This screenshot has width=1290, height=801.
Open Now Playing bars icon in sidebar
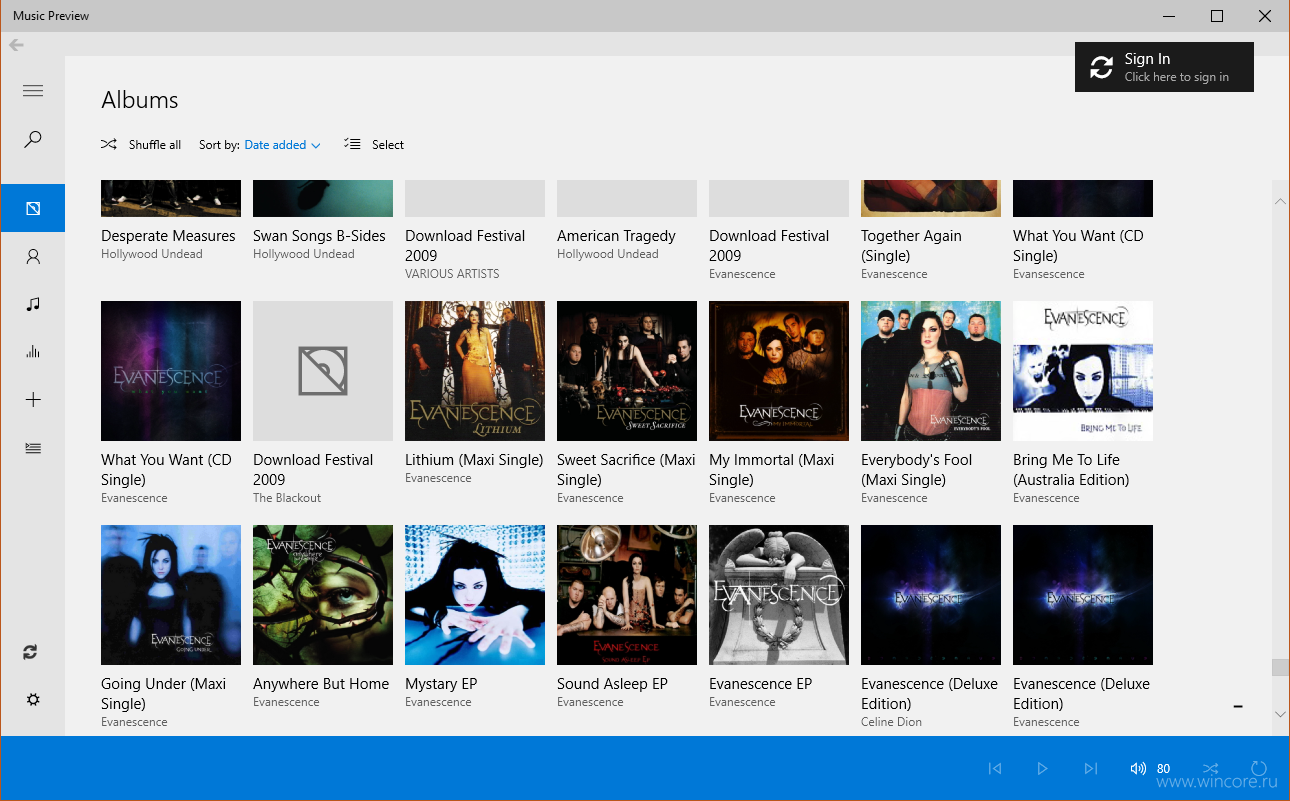coord(33,351)
